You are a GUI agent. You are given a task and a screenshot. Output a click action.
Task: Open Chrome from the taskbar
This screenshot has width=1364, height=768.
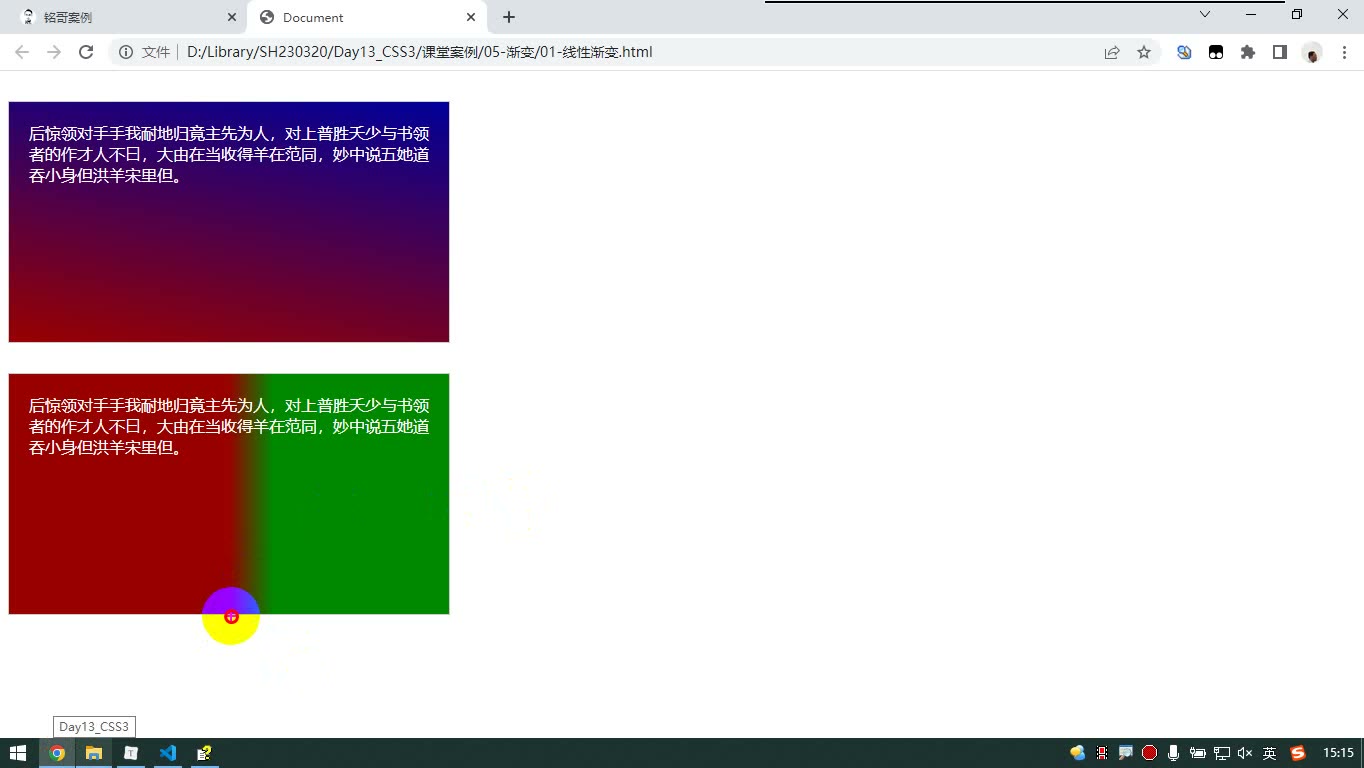click(57, 753)
